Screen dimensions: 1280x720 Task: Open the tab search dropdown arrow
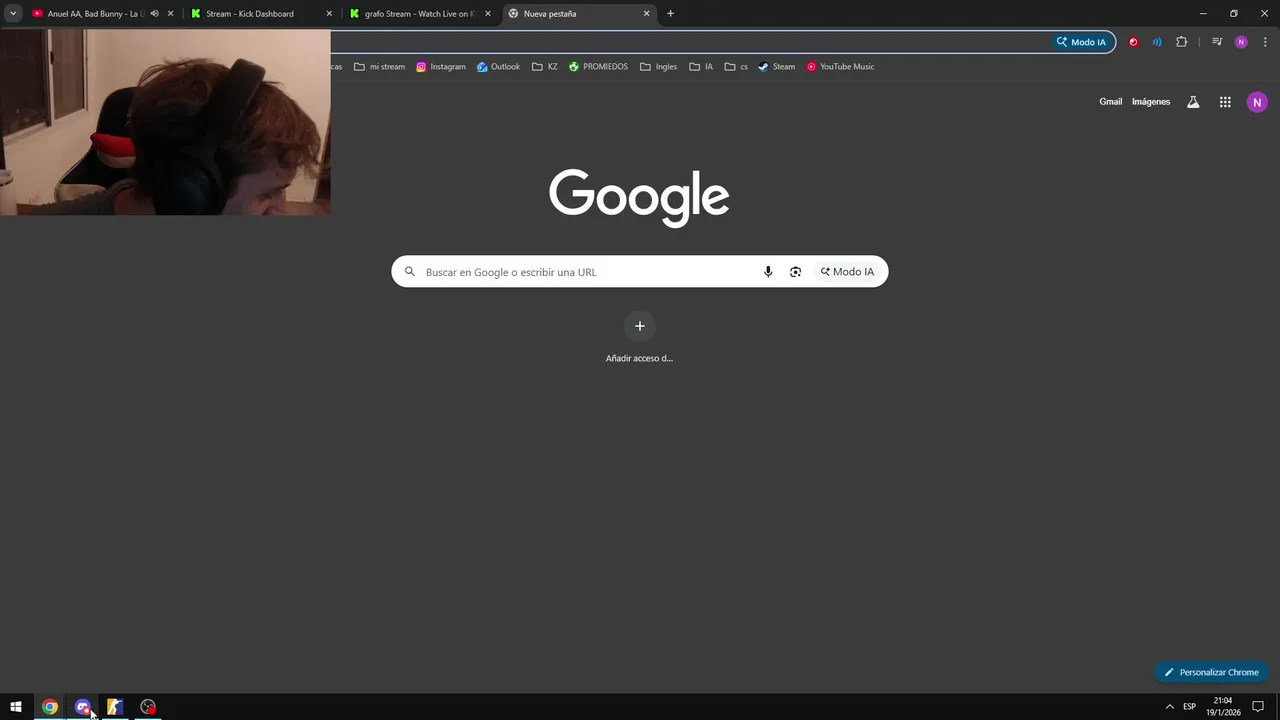pyautogui.click(x=13, y=14)
